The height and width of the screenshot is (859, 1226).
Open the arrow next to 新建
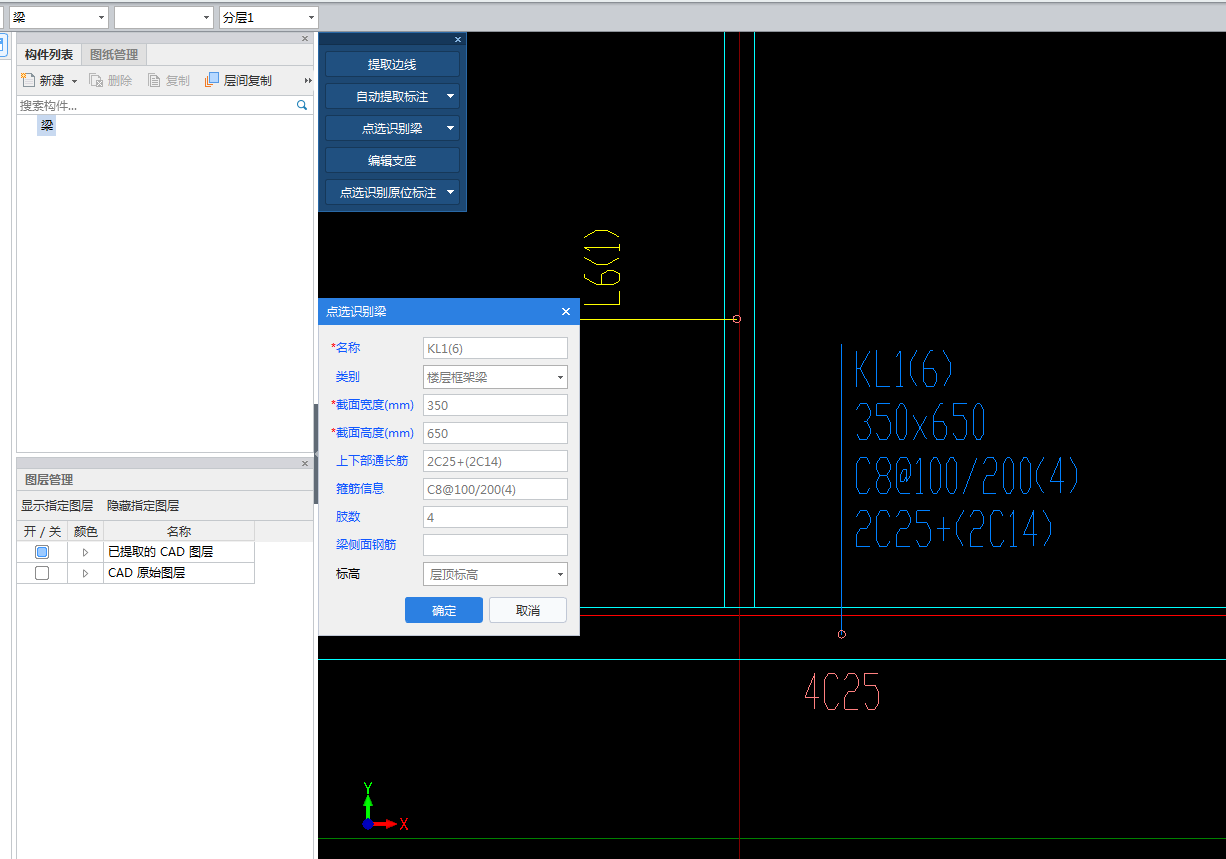(74, 81)
